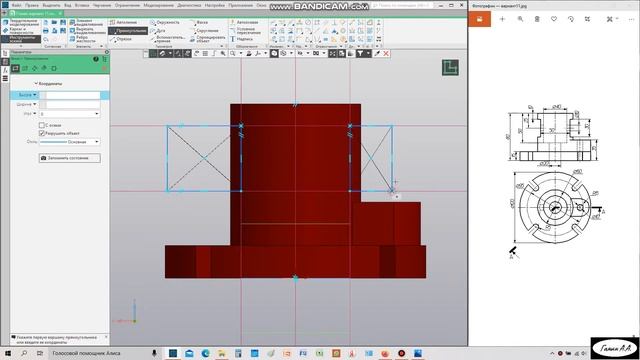Click Edge browser icon in taskbar
Screen dimensions: 640x360
[x=205, y=353]
